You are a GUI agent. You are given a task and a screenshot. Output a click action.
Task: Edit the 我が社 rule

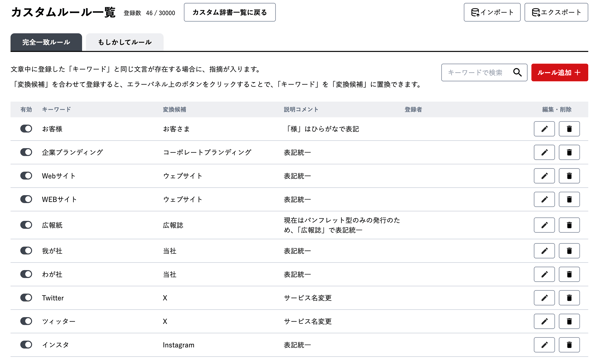point(544,251)
